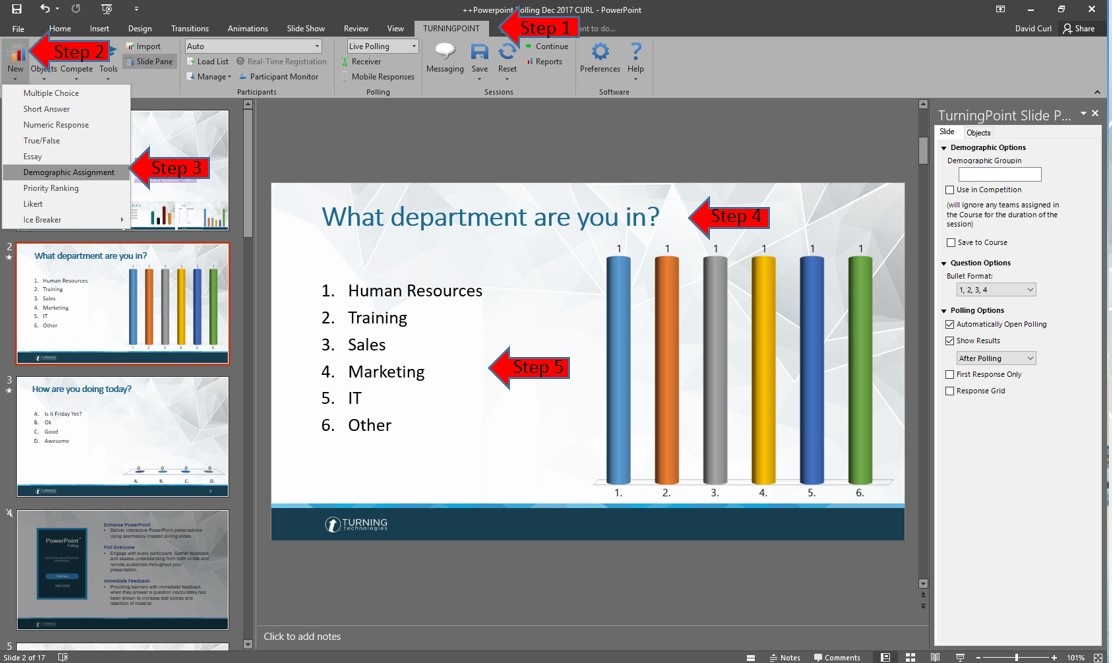Switch to Normal view in status bar
1112x663 pixels.
click(885, 657)
